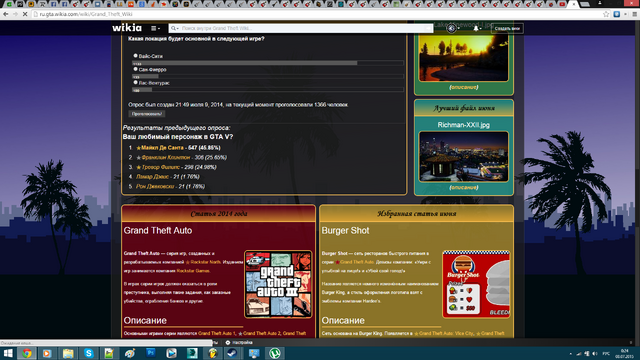
Task: Switch to the first Facebook browser tab
Action: point(54,4)
